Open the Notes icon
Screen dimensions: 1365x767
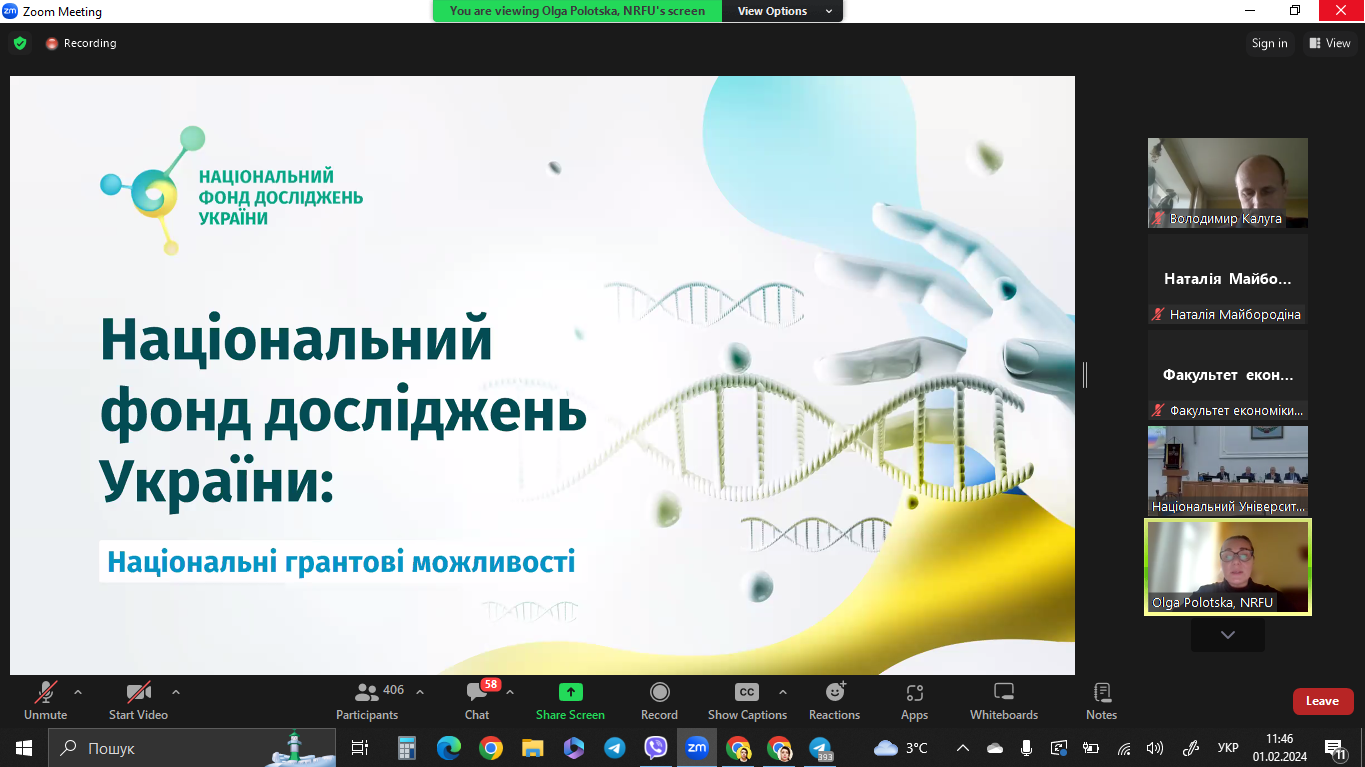pyautogui.click(x=1102, y=692)
